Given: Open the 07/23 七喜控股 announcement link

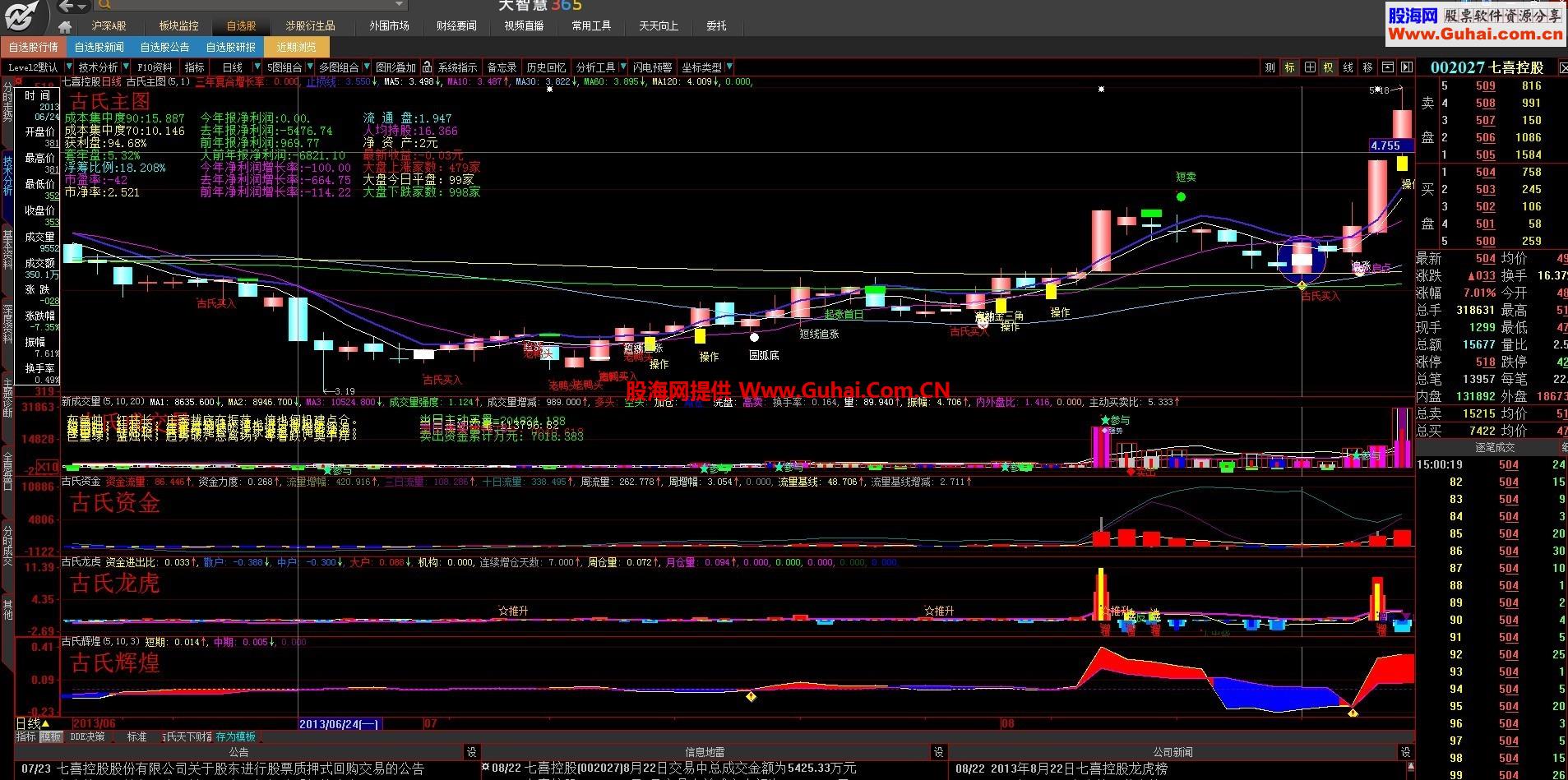Looking at the screenshot, I should click(x=222, y=769).
